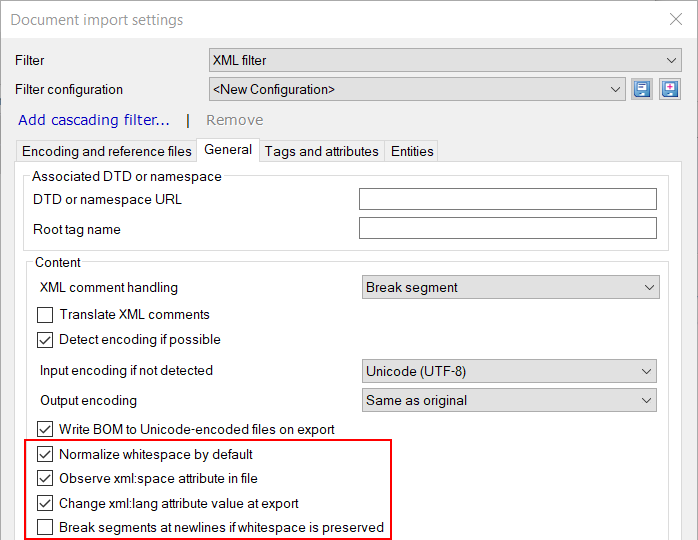Viewport: 698px width, 540px height.
Task: Open the Entities tab
Action: click(x=412, y=151)
